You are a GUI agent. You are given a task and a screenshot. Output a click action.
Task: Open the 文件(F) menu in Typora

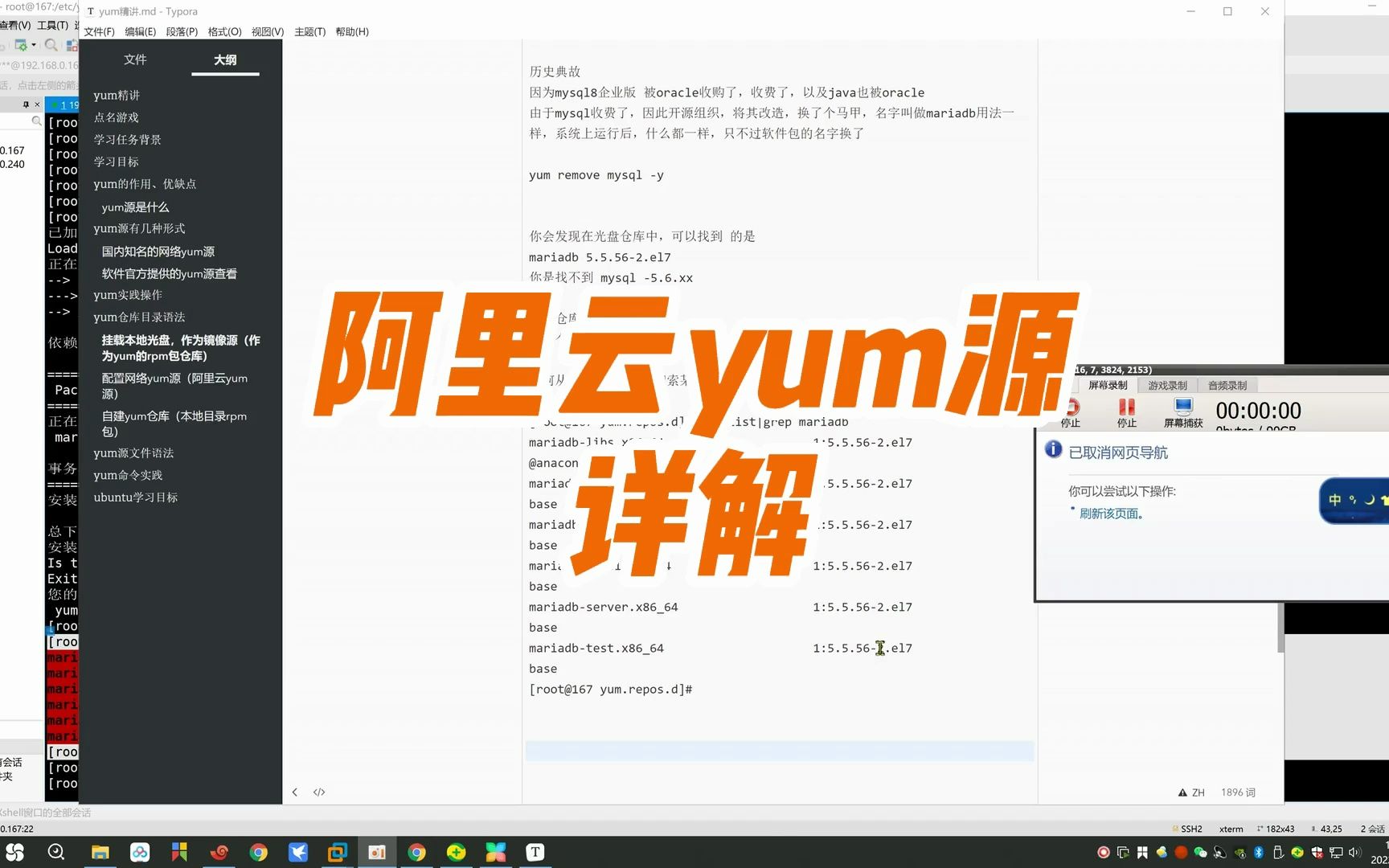(x=99, y=32)
